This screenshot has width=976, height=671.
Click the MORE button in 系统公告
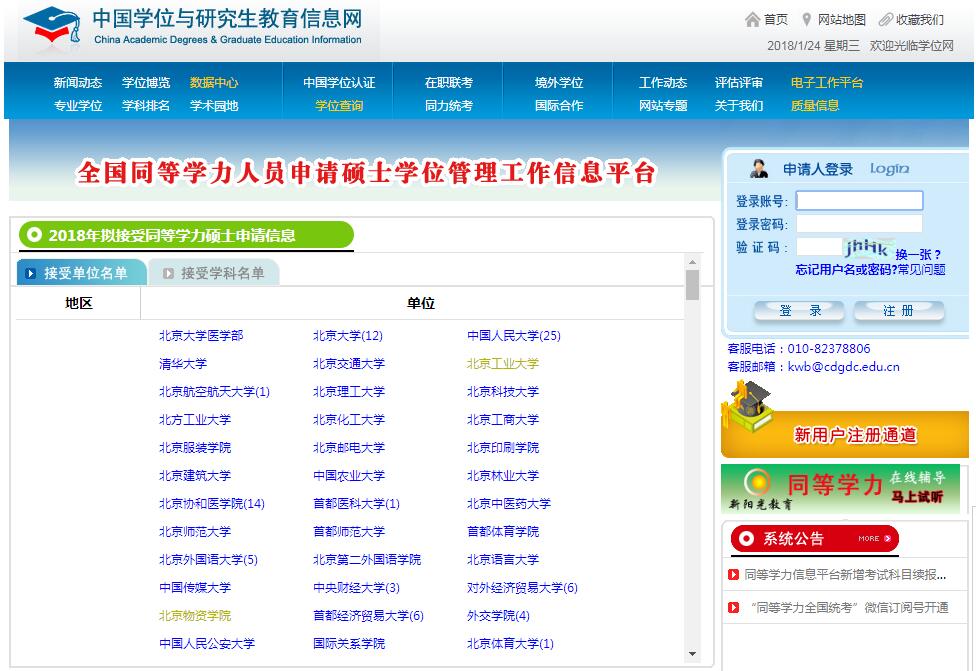869,539
